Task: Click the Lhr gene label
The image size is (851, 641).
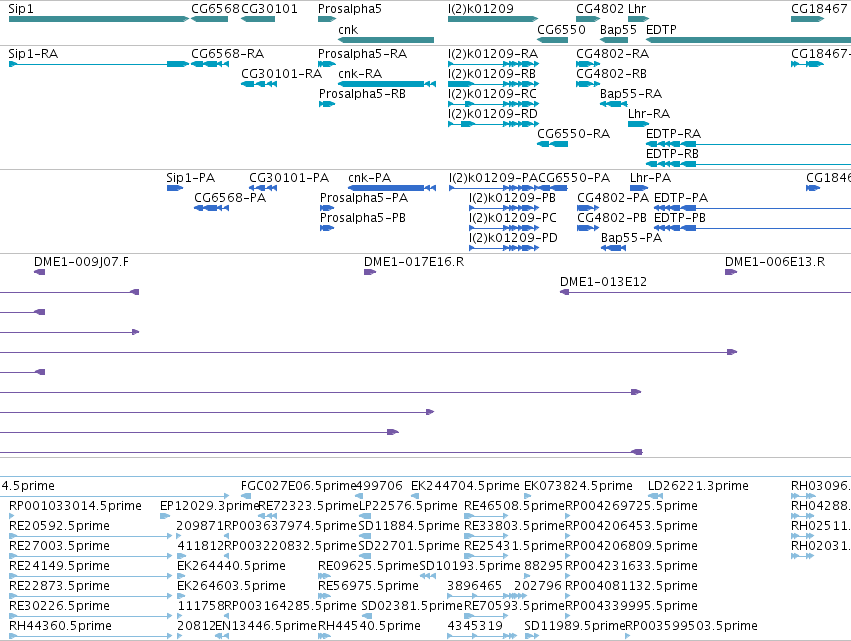Action: [637, 9]
